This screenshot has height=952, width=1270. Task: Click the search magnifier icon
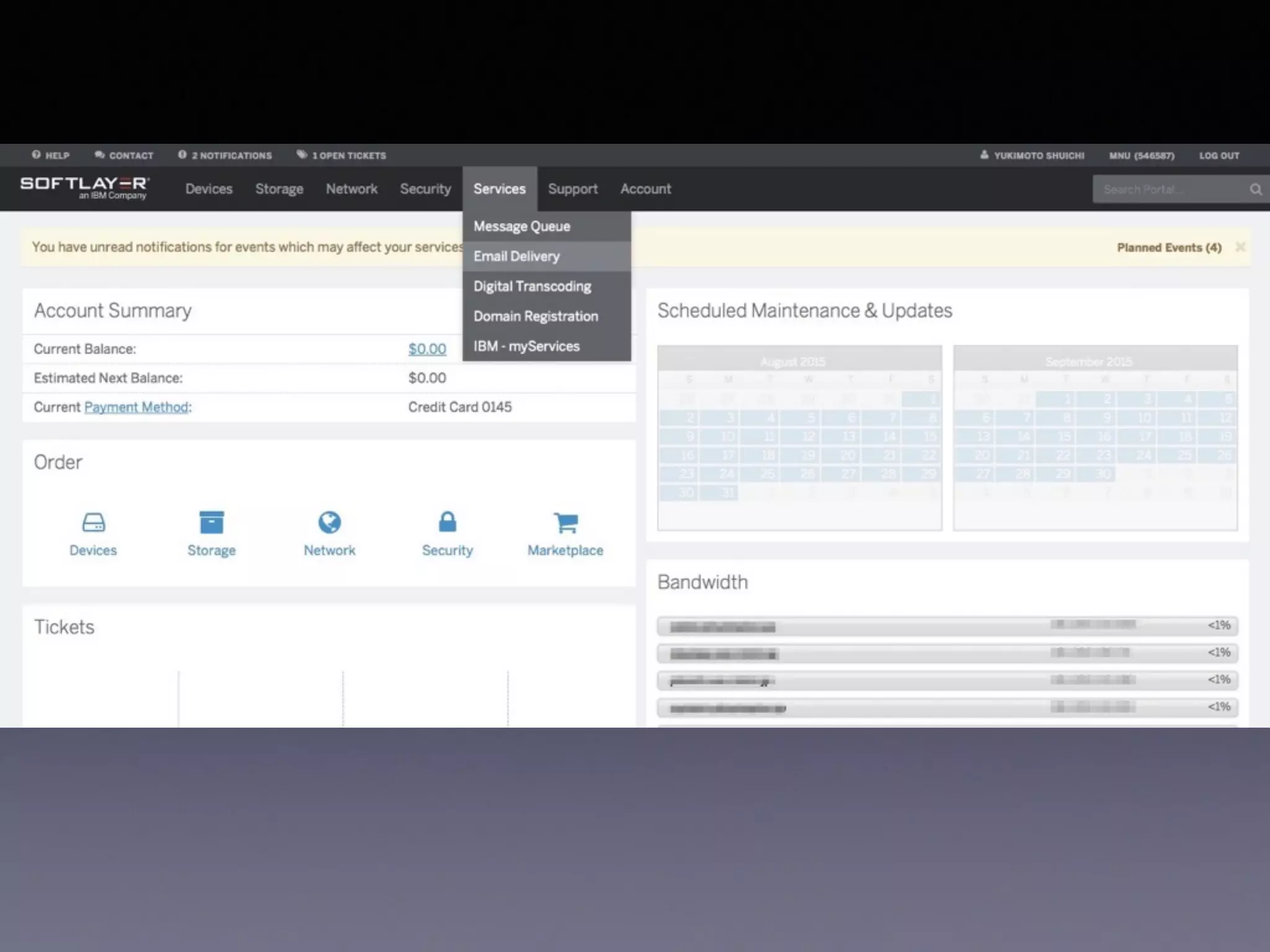(1256, 190)
